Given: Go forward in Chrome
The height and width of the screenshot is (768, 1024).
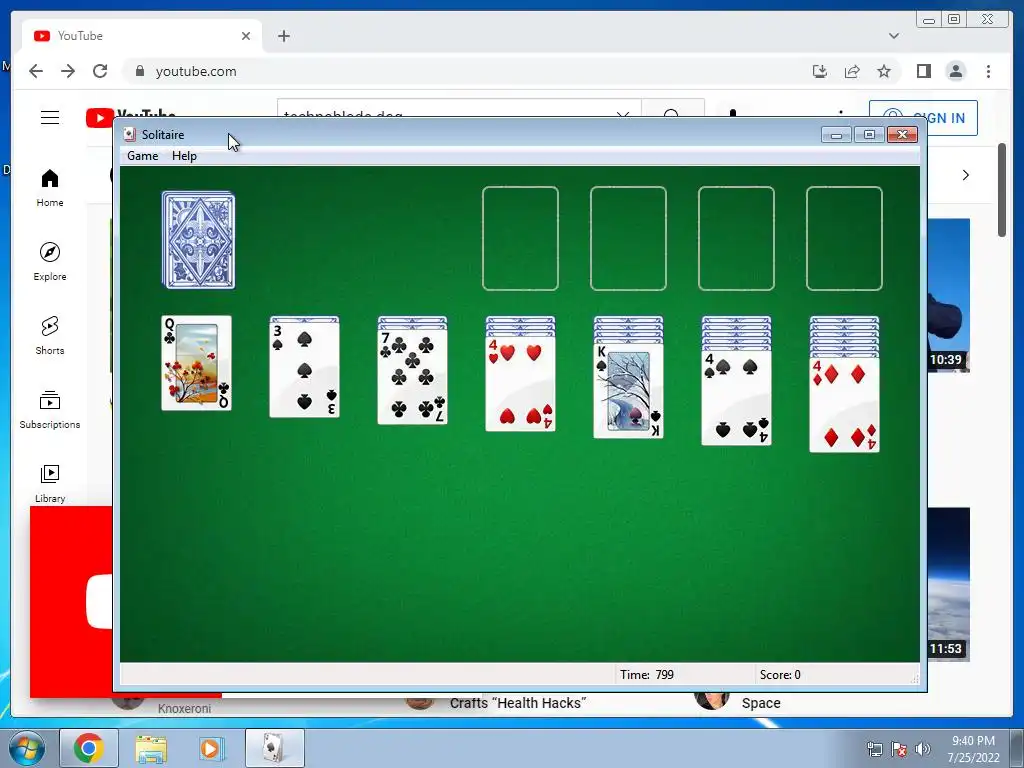Looking at the screenshot, I should point(68,71).
